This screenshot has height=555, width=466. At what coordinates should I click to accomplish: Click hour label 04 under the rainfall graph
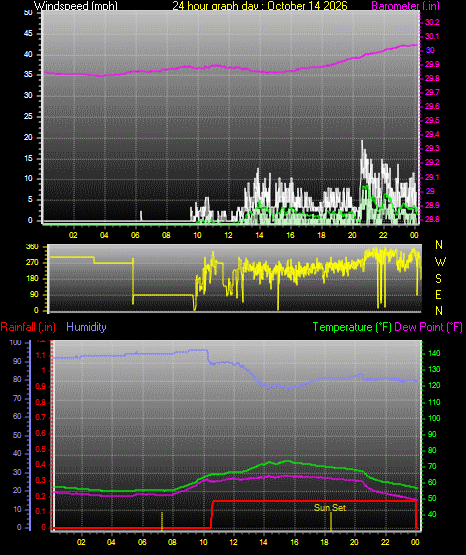(x=111, y=542)
